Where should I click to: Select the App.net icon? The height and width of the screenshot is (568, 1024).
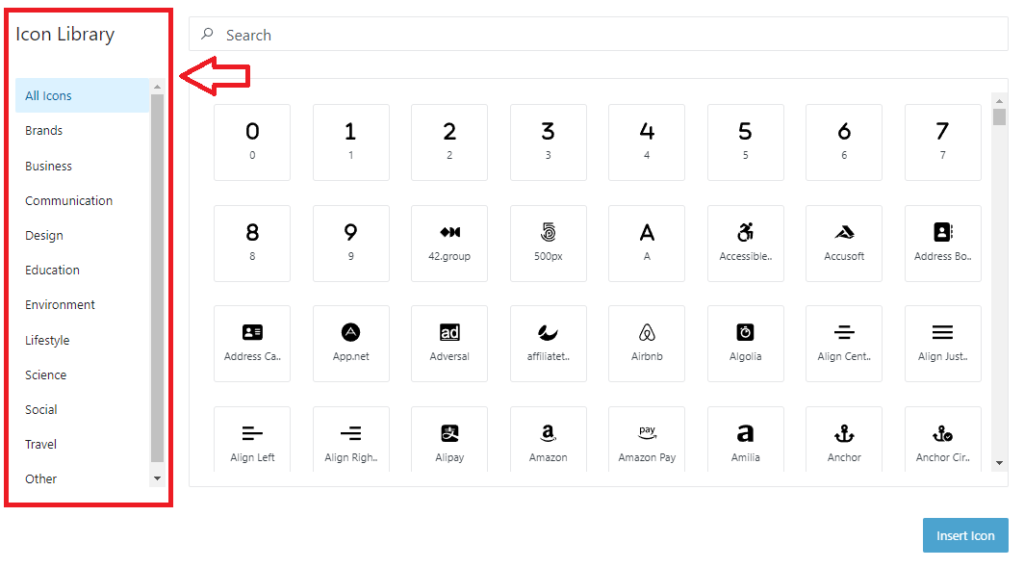351,343
